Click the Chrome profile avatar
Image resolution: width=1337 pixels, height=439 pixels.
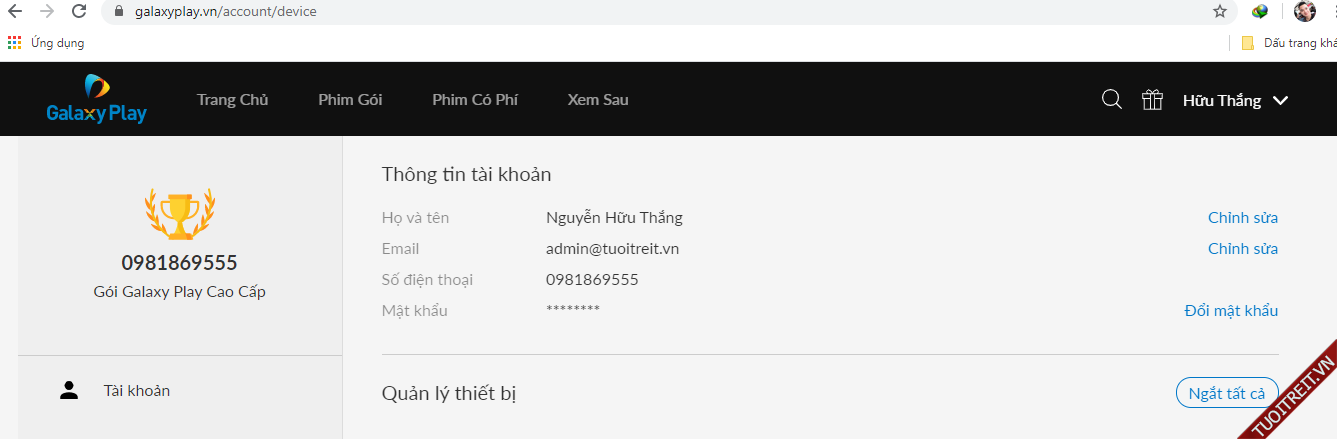[x=1304, y=12]
